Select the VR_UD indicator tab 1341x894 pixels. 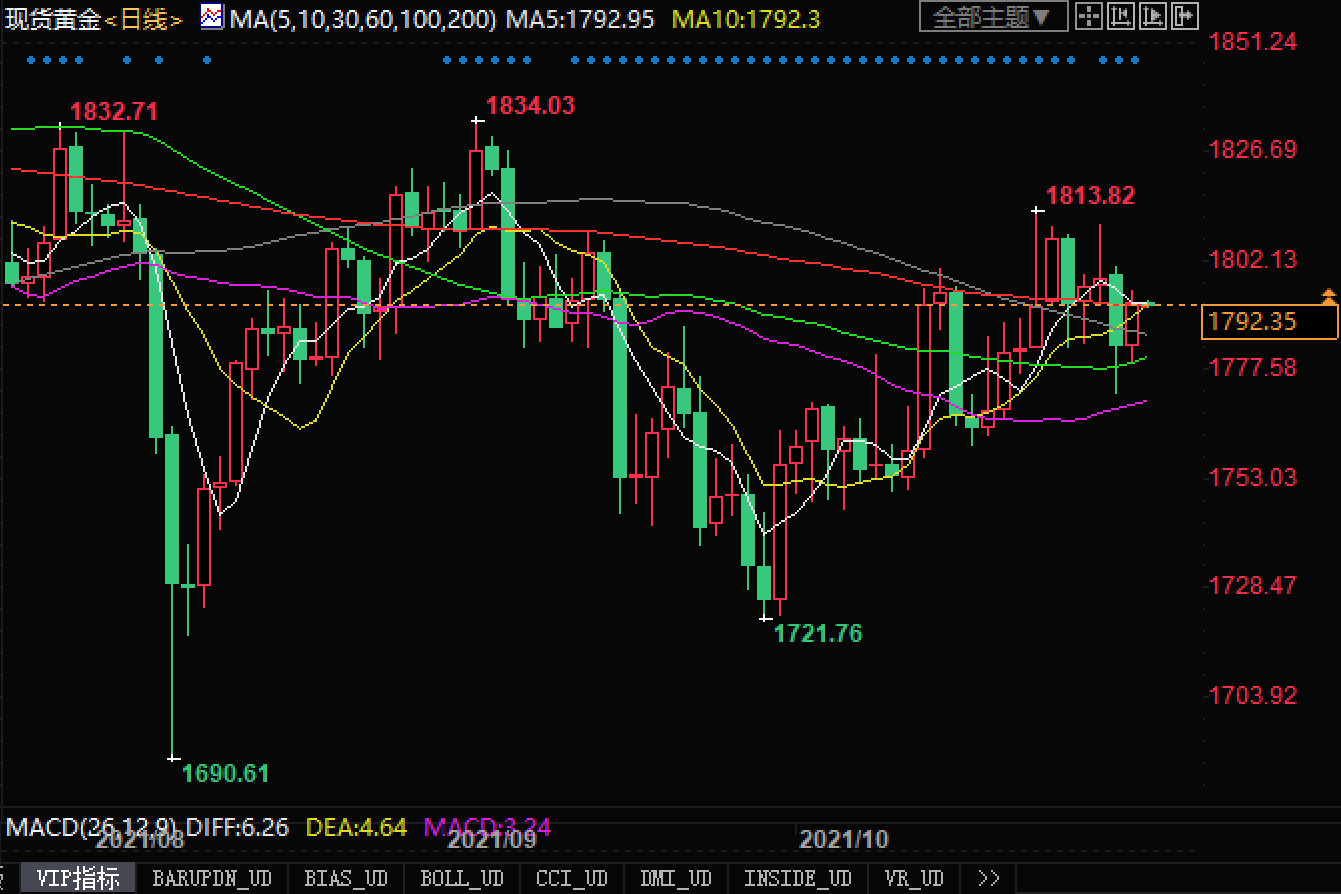pos(913,879)
